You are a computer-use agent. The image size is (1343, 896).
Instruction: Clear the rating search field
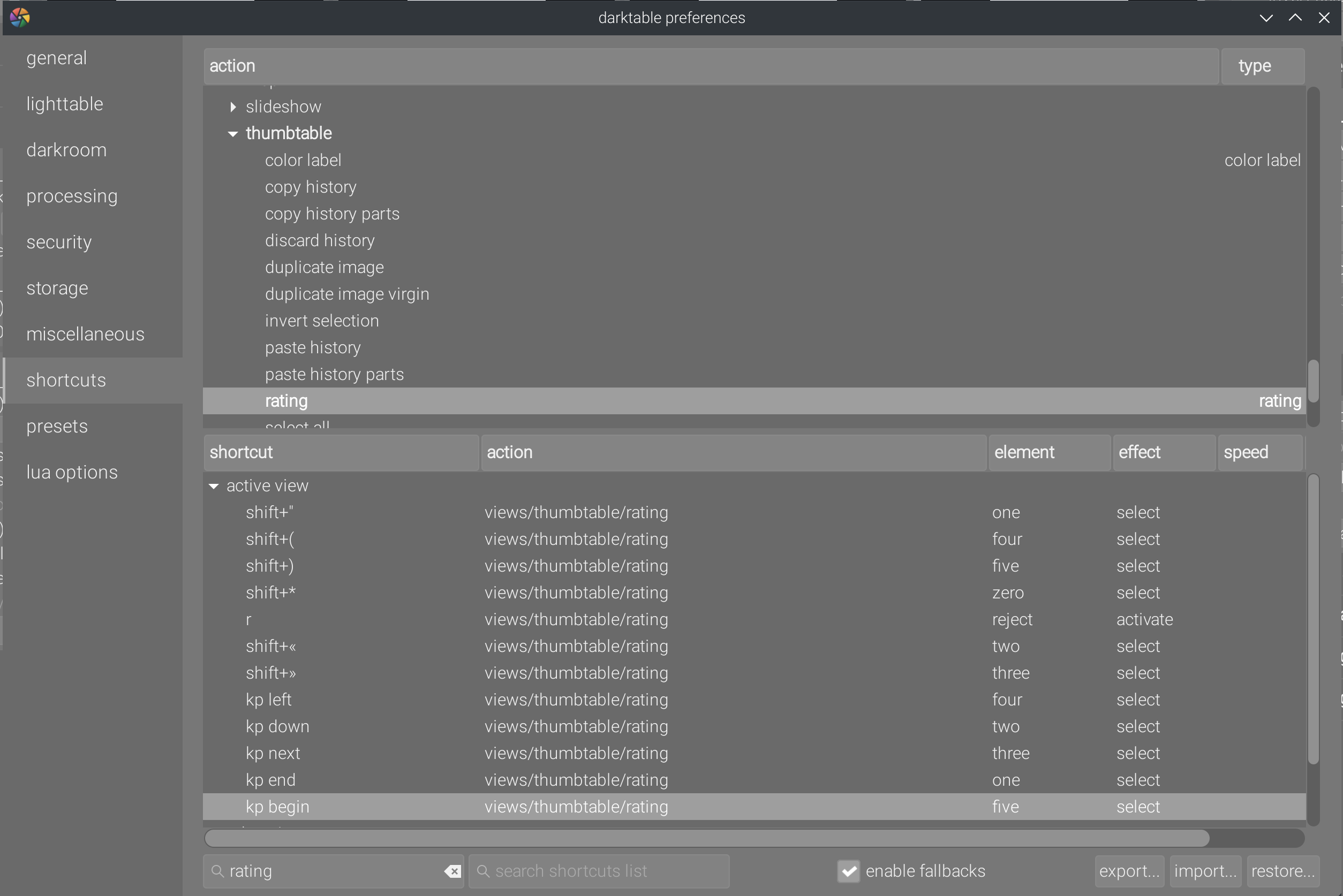(x=452, y=871)
